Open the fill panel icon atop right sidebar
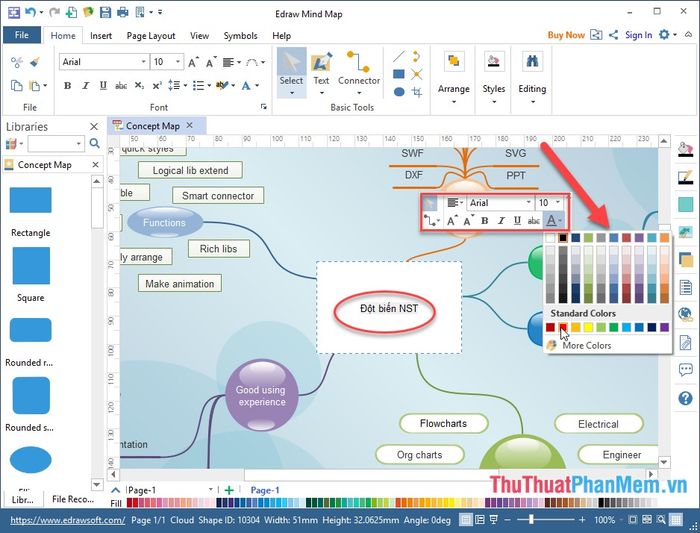This screenshot has width=700, height=533. coord(685,150)
